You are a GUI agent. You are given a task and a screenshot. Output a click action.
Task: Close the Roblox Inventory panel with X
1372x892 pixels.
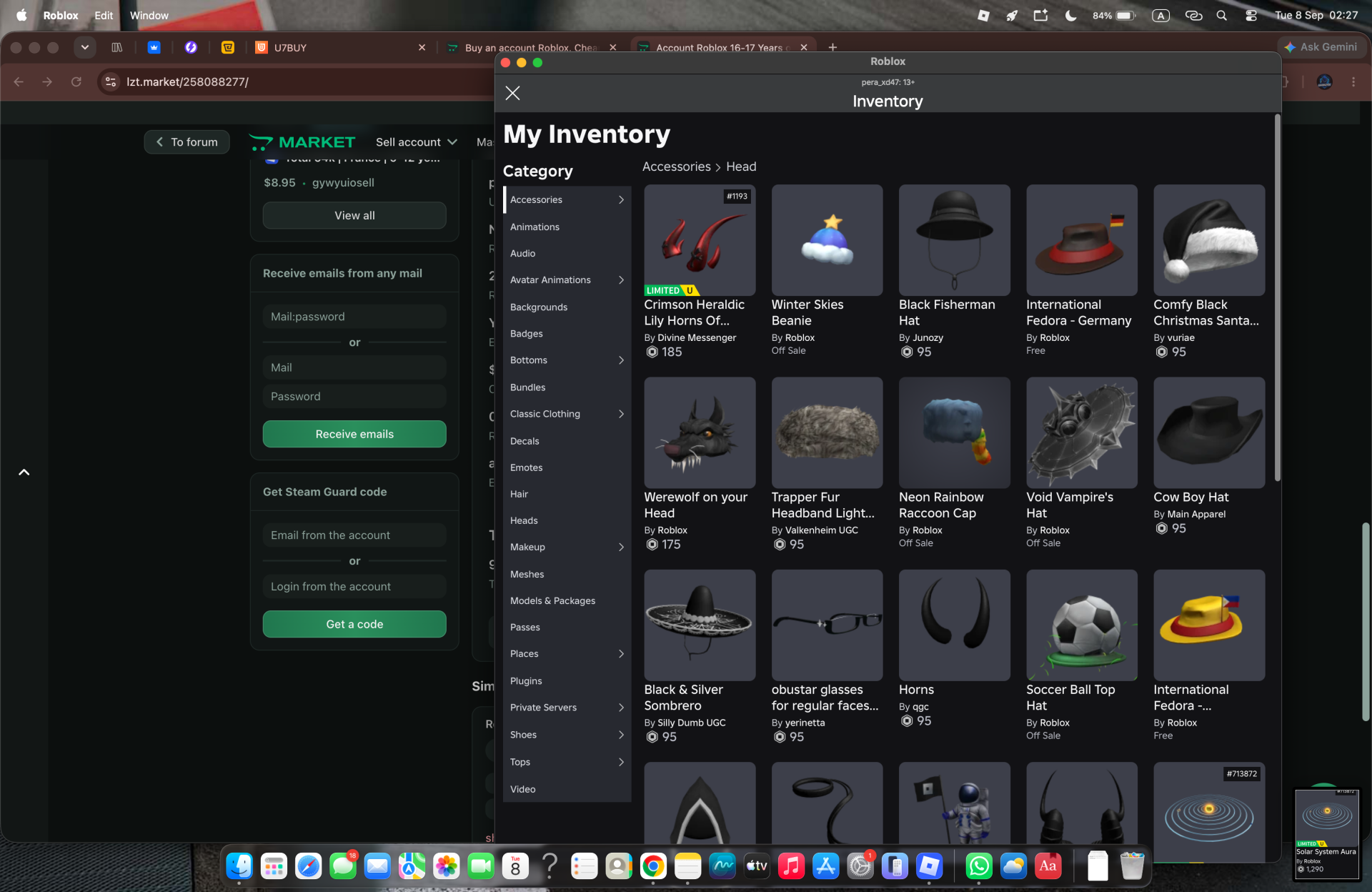[512, 93]
